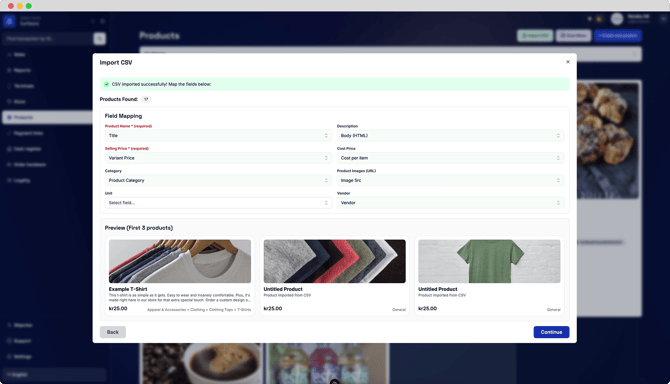Close the Import CSV dialog
This screenshot has width=670, height=384.
click(567, 62)
